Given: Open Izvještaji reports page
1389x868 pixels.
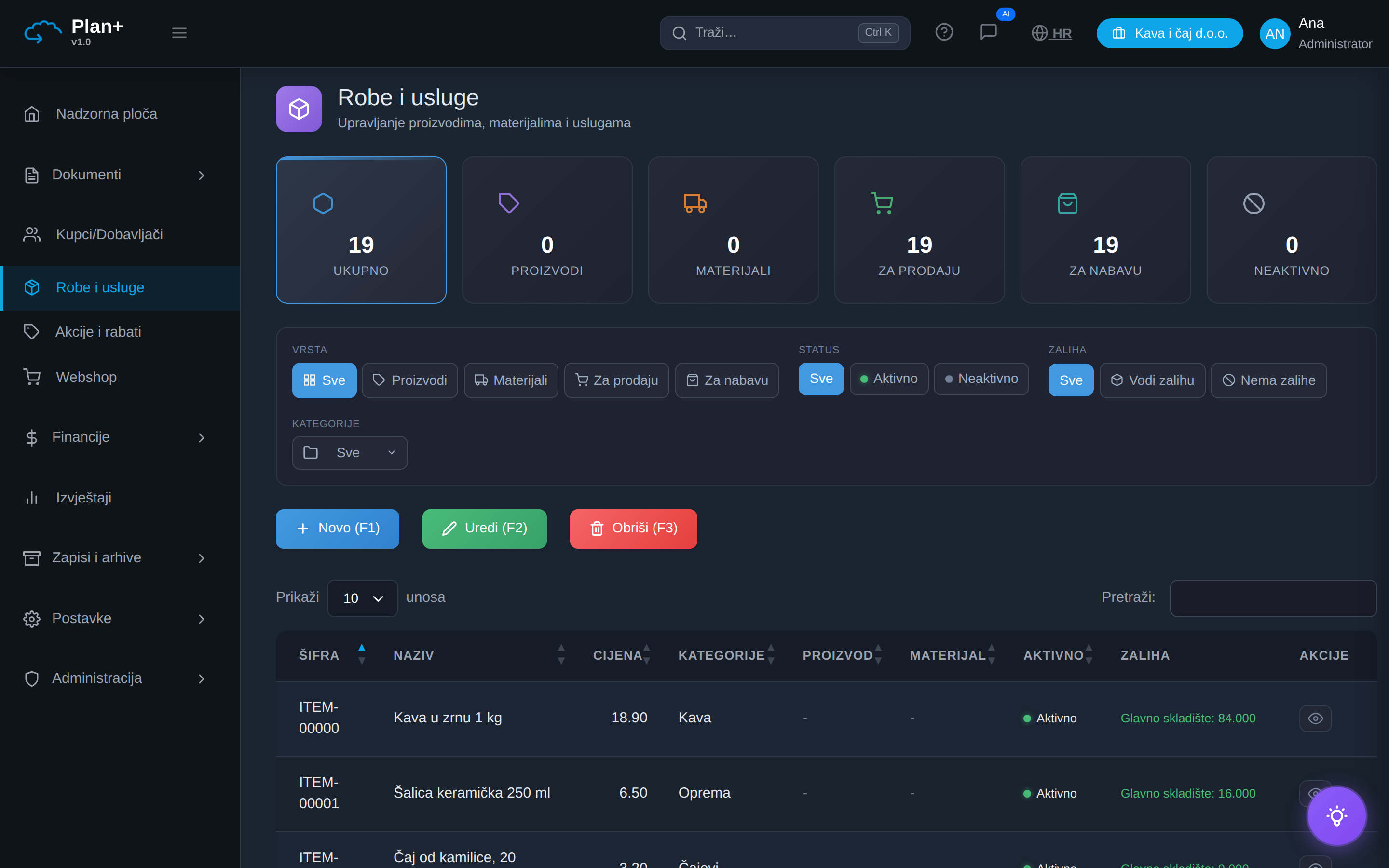Looking at the screenshot, I should [x=83, y=498].
